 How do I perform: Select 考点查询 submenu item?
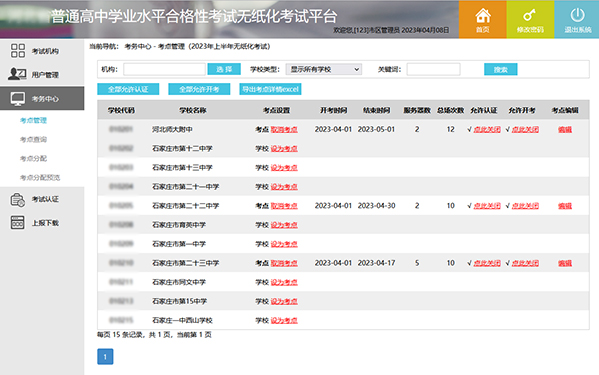point(33,139)
